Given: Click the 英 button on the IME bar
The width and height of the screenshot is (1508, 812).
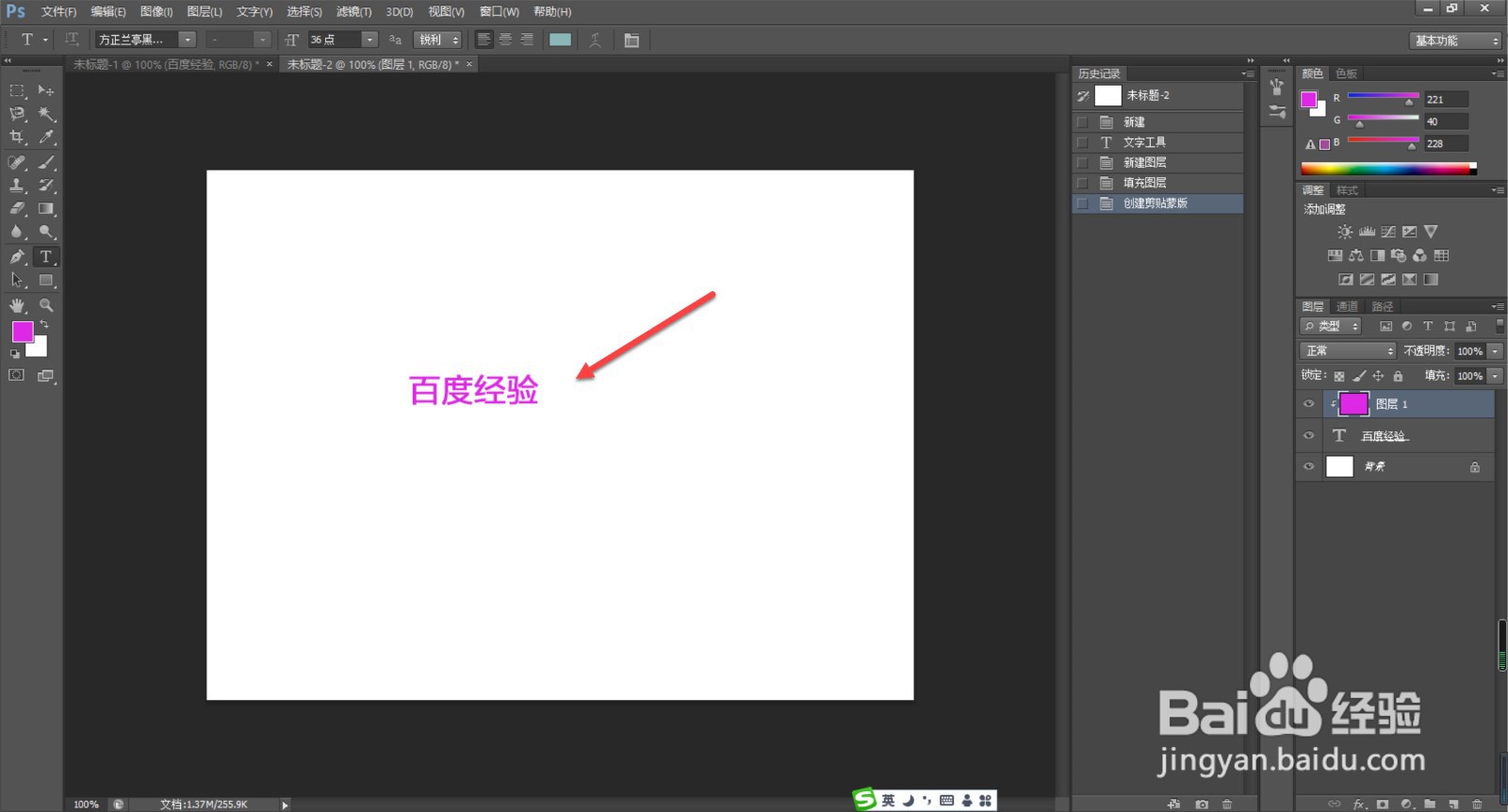Looking at the screenshot, I should pyautogui.click(x=888, y=800).
